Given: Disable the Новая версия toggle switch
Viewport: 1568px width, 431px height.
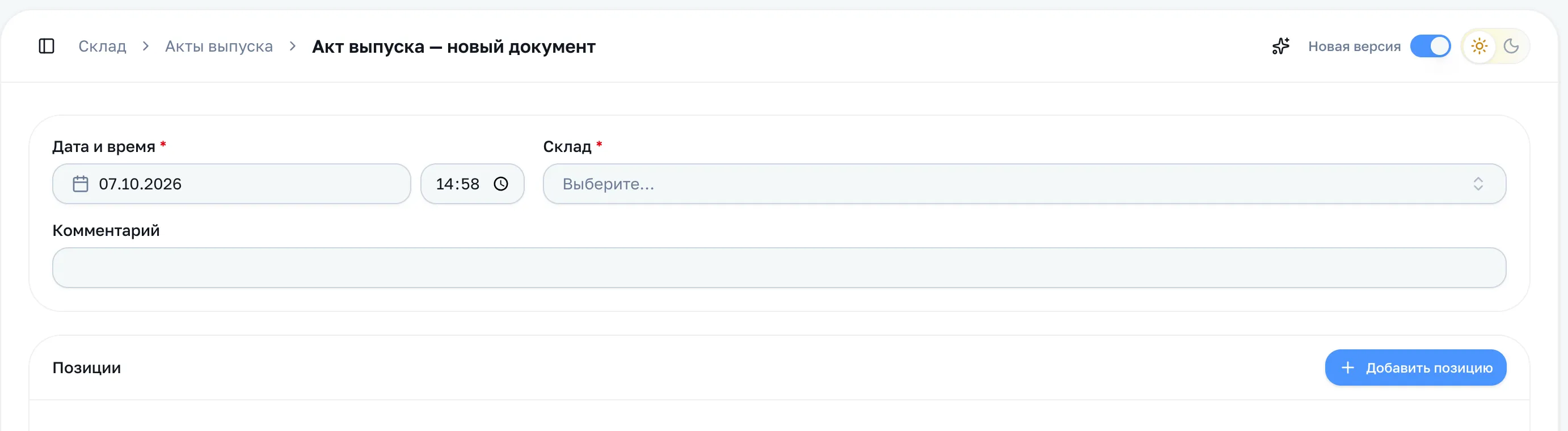Looking at the screenshot, I should 1431,47.
